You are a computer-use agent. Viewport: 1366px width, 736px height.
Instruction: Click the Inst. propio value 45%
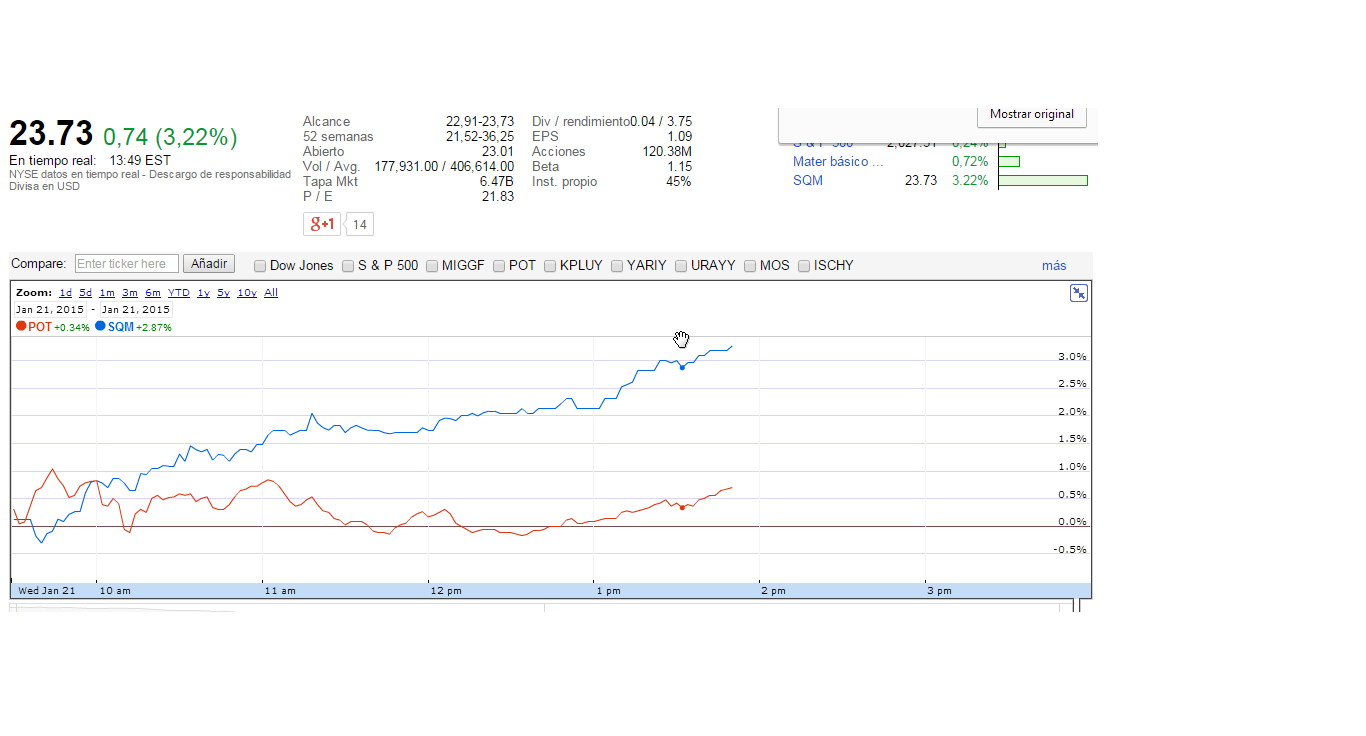[678, 182]
